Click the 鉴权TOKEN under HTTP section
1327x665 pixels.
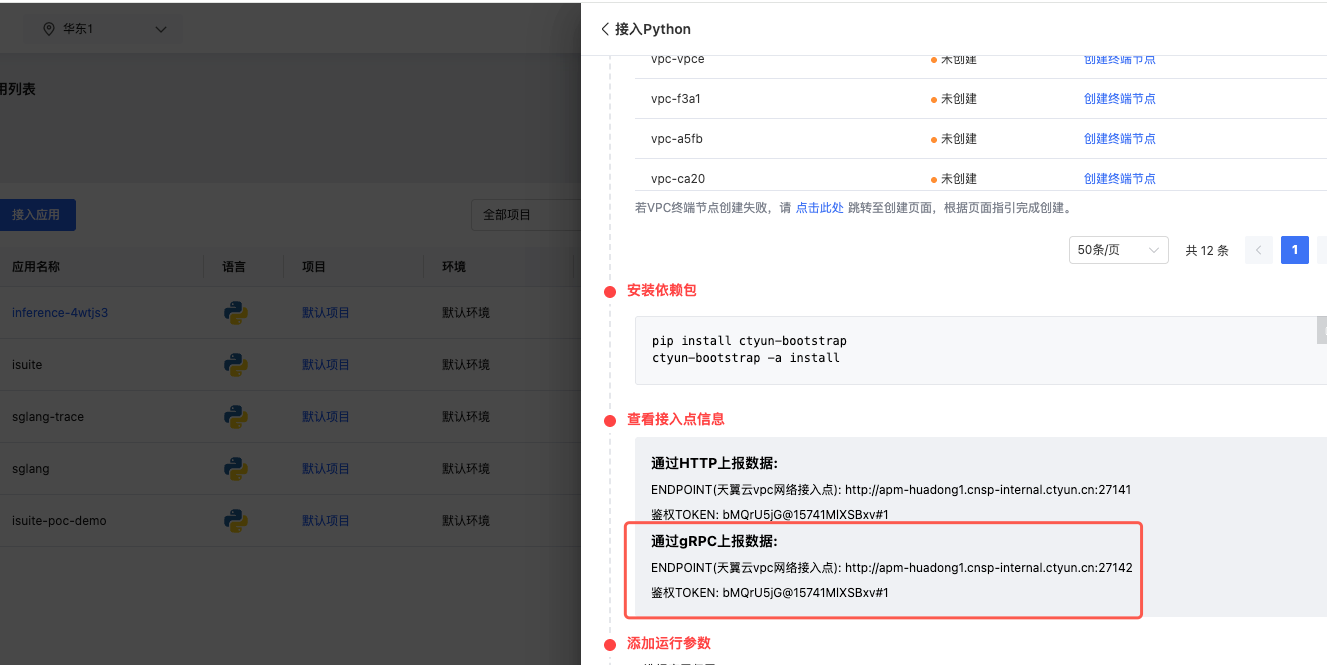[770, 515]
